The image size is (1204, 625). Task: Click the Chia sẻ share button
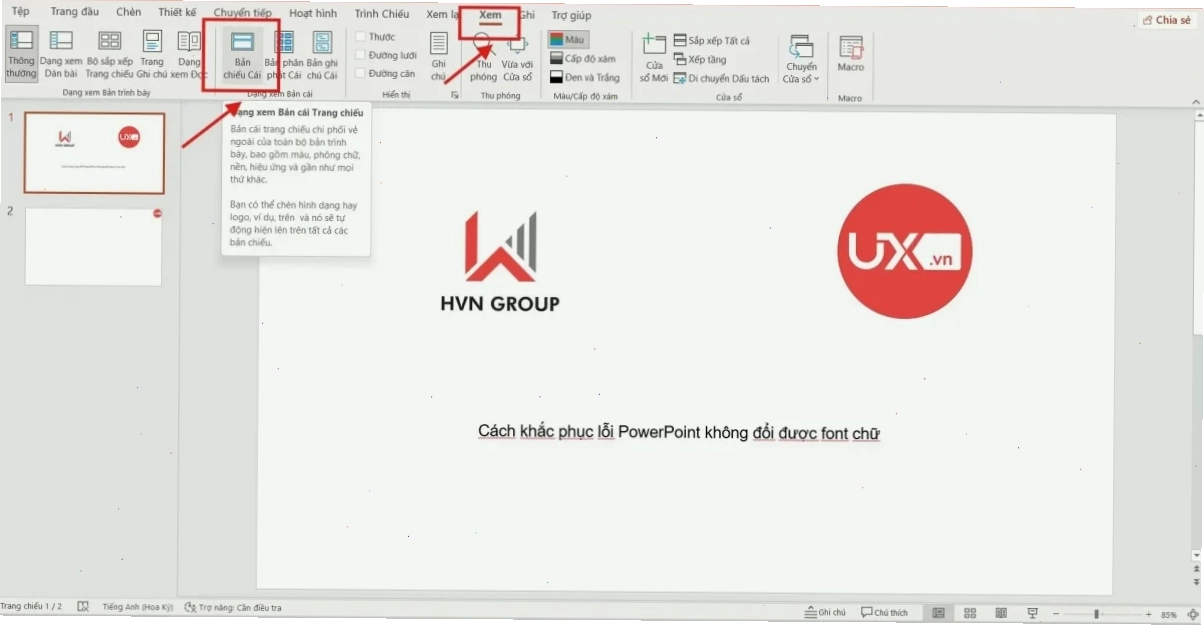[x=1167, y=20]
